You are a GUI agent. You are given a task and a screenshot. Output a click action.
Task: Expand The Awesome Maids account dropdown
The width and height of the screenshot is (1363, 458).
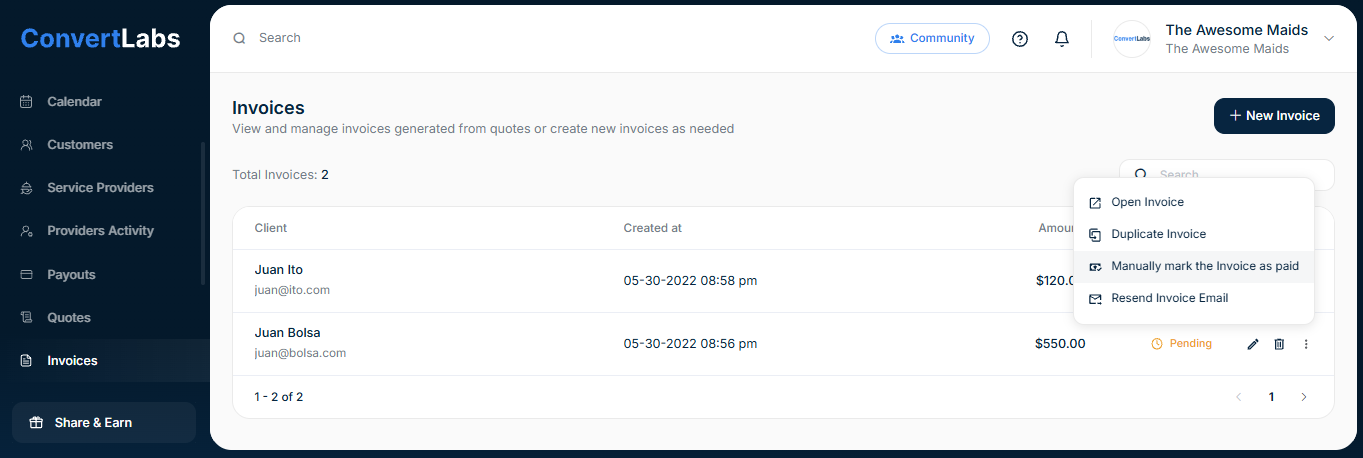[1329, 38]
